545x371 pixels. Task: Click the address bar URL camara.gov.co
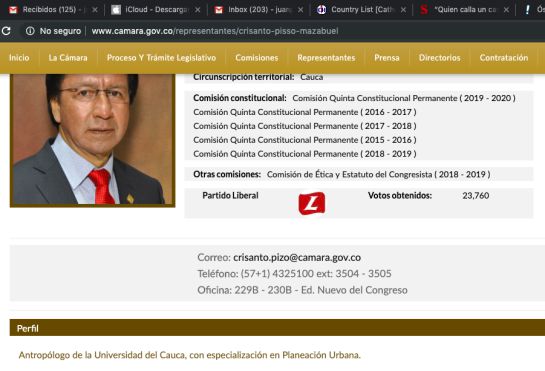(x=214, y=31)
